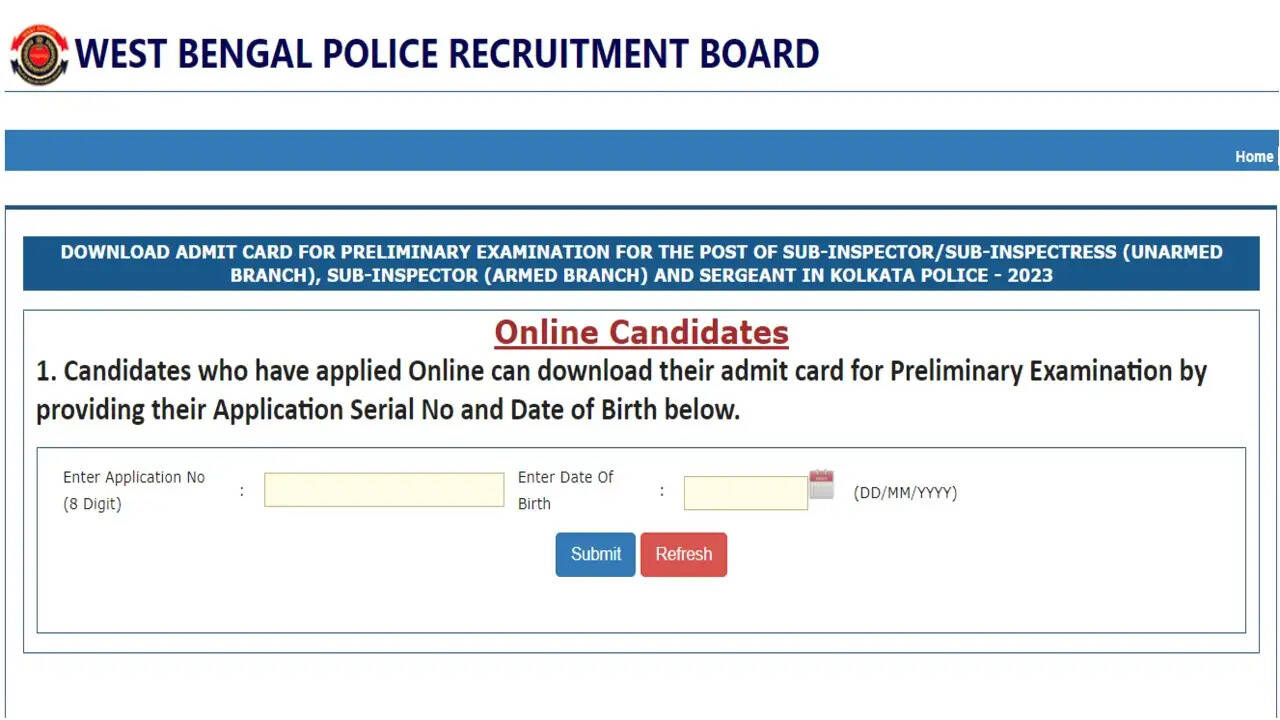
Task: Focus the Application No input field
Action: [384, 490]
